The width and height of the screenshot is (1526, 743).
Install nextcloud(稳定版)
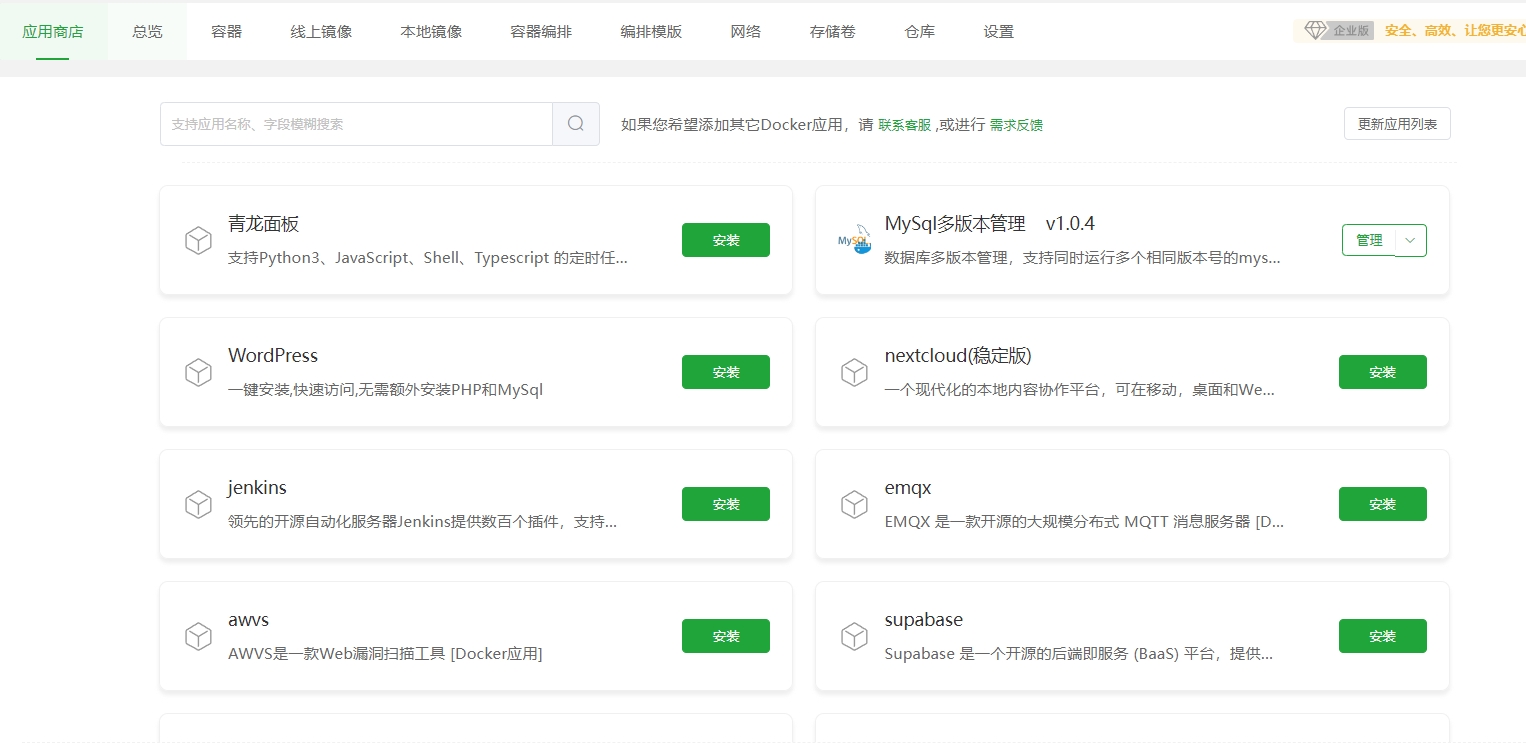point(1383,372)
